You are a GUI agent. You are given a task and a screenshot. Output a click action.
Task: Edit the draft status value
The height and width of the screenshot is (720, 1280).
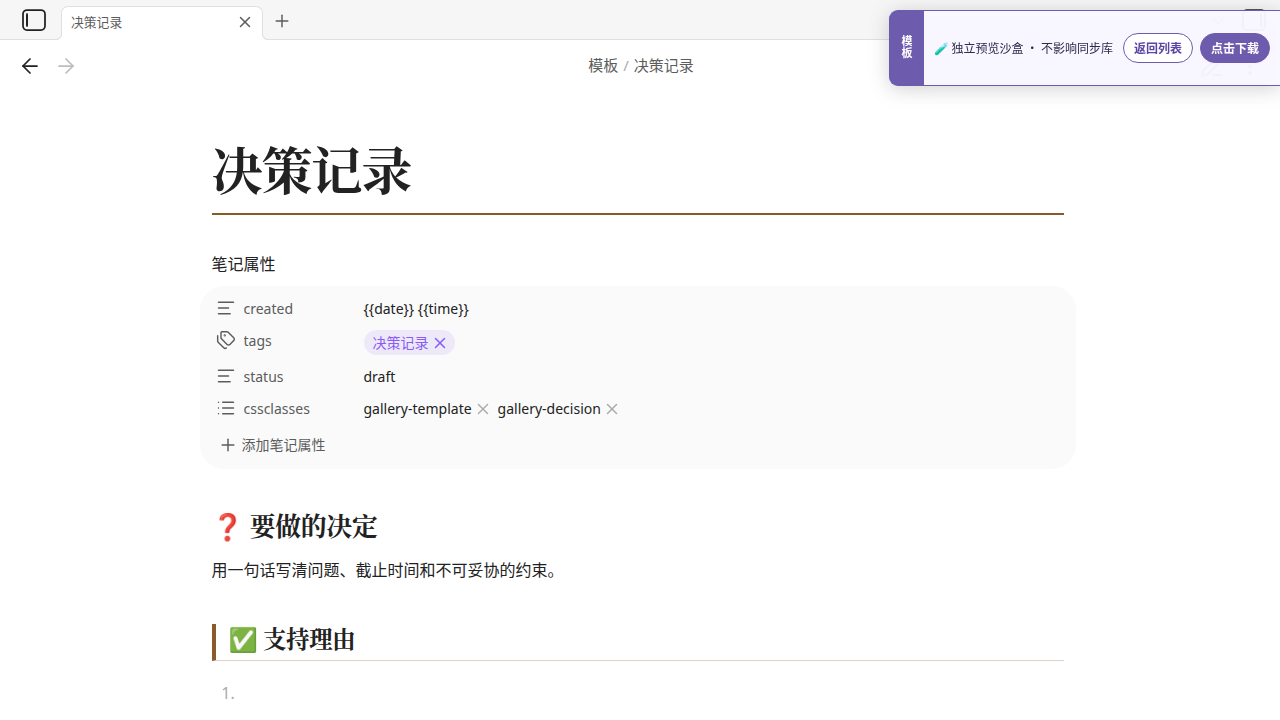coord(379,377)
